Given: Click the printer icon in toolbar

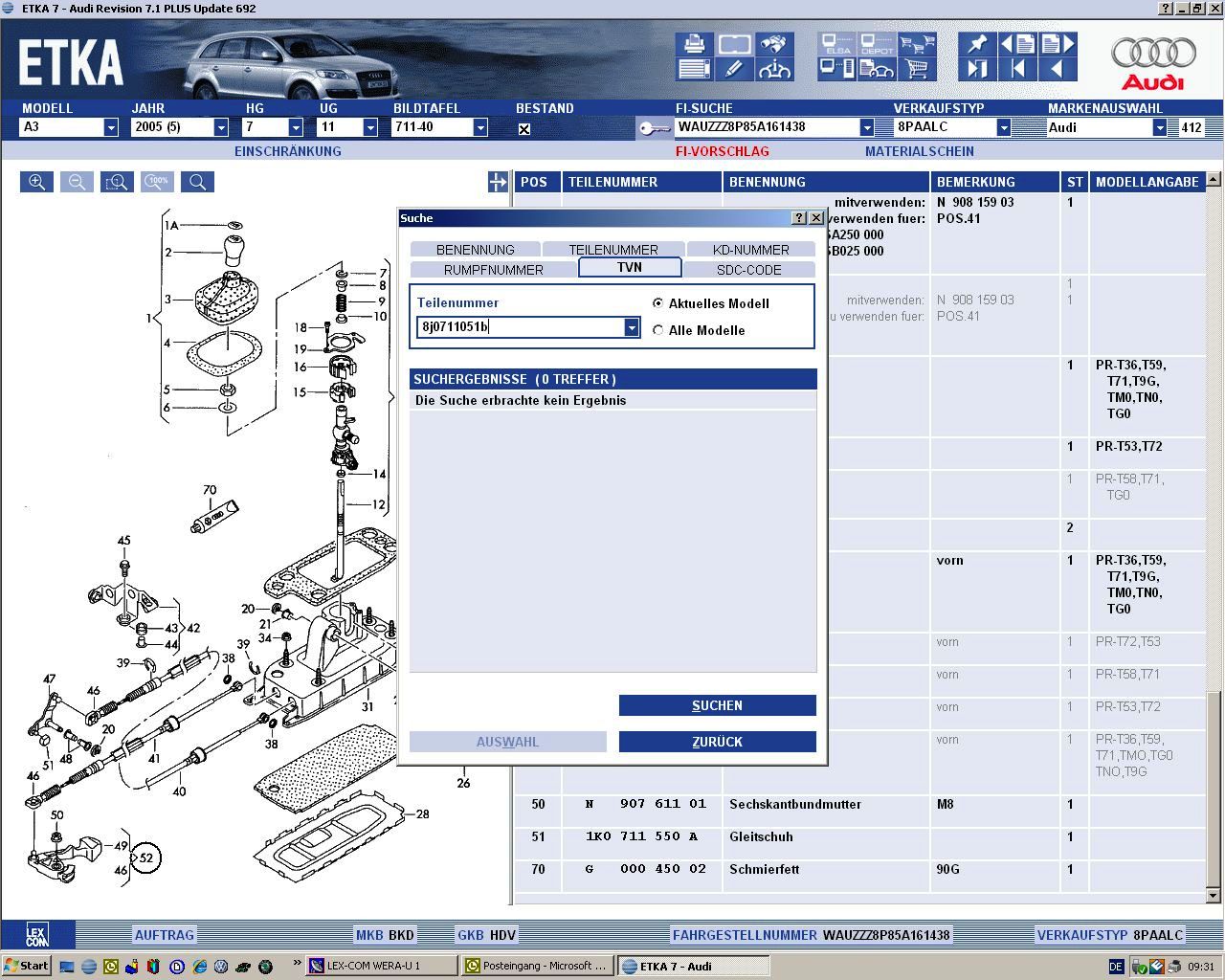Looking at the screenshot, I should [695, 45].
